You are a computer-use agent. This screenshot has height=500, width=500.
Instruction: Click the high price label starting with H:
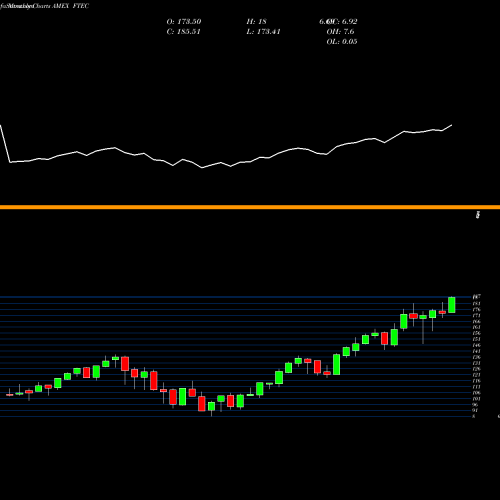coord(256,21)
